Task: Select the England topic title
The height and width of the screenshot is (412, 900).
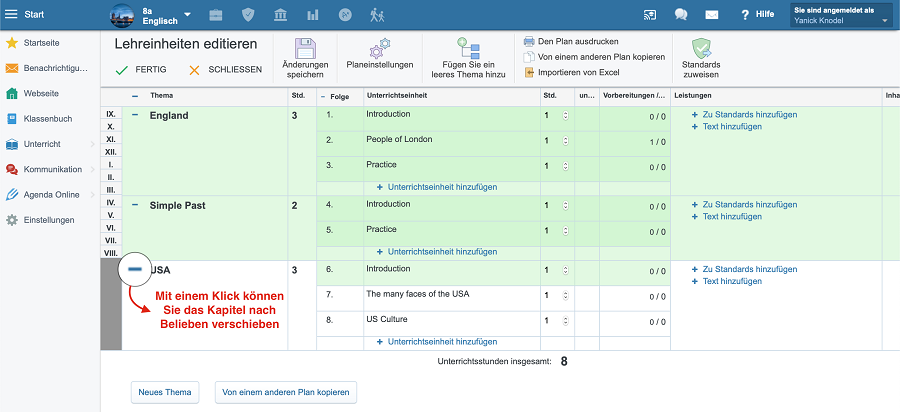Action: click(169, 116)
